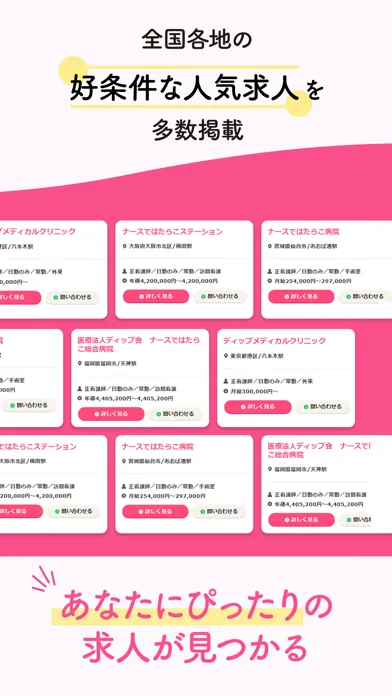Open 医療法人ディップ会 ナースではたらこ総合病院 title in middle row
Viewport: 392px width, 696px height.
tap(139, 344)
